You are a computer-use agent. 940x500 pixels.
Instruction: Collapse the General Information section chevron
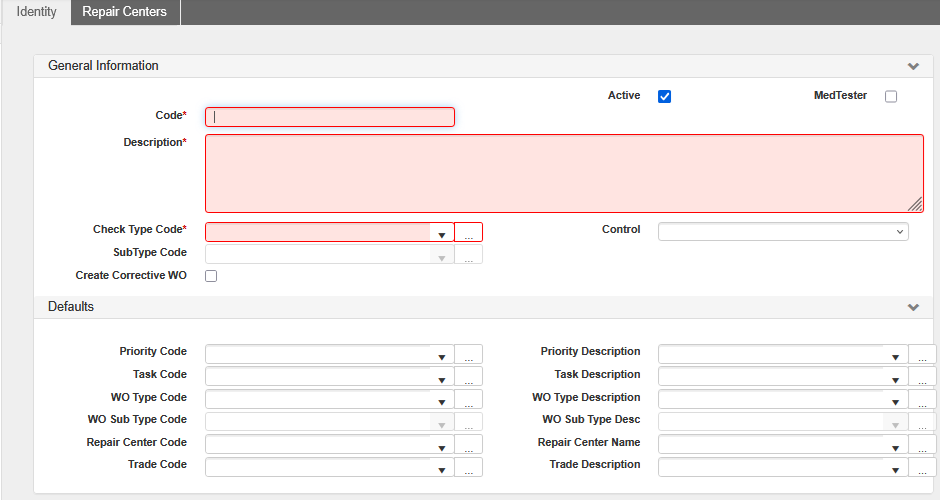click(912, 66)
